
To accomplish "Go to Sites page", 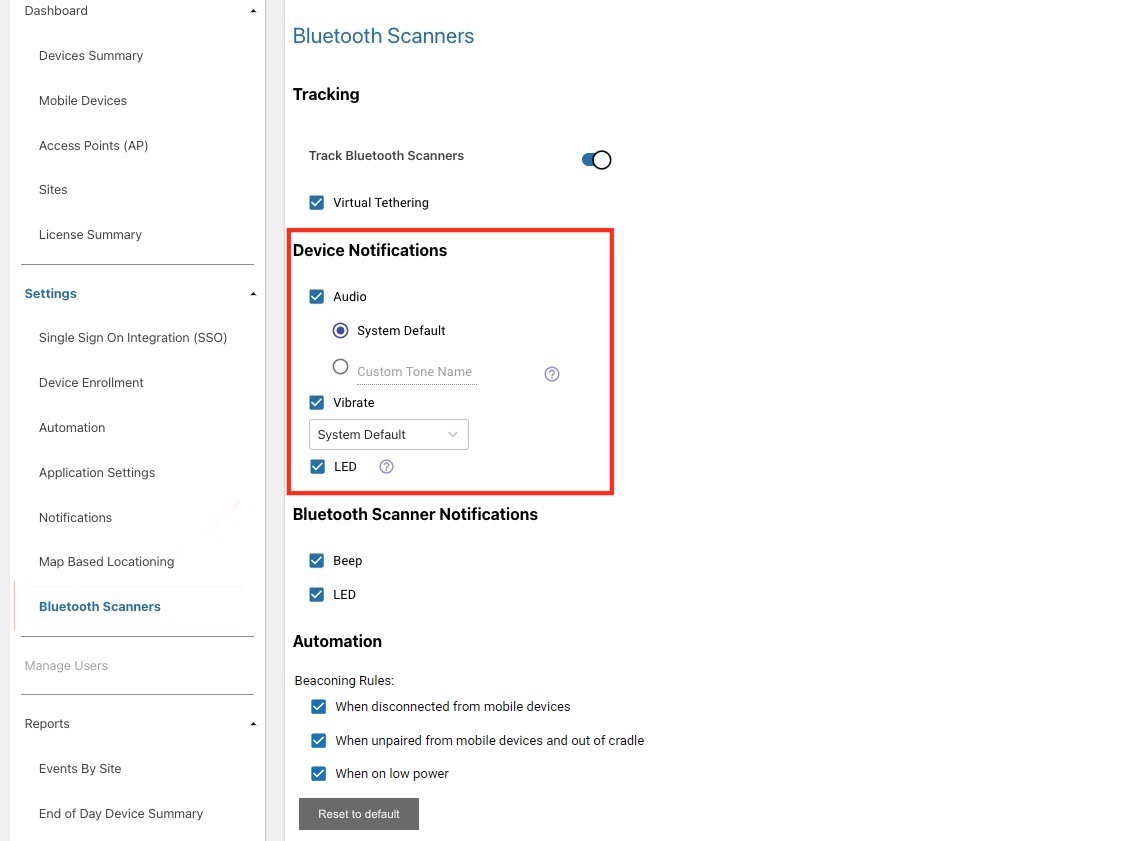I will (x=53, y=190).
